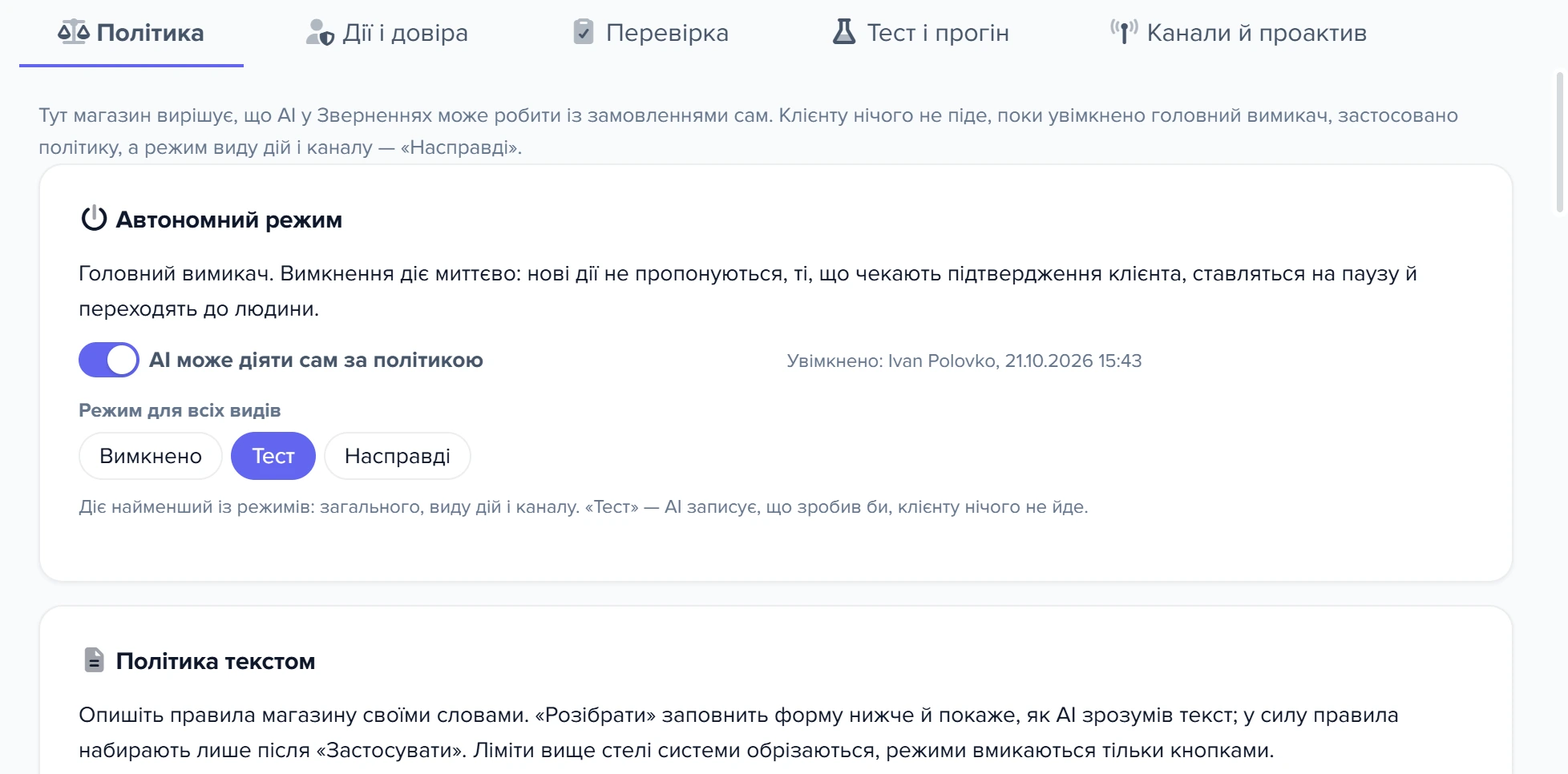Switch to Дії і довіра tab
Image resolution: width=1568 pixels, height=774 pixels.
(387, 33)
